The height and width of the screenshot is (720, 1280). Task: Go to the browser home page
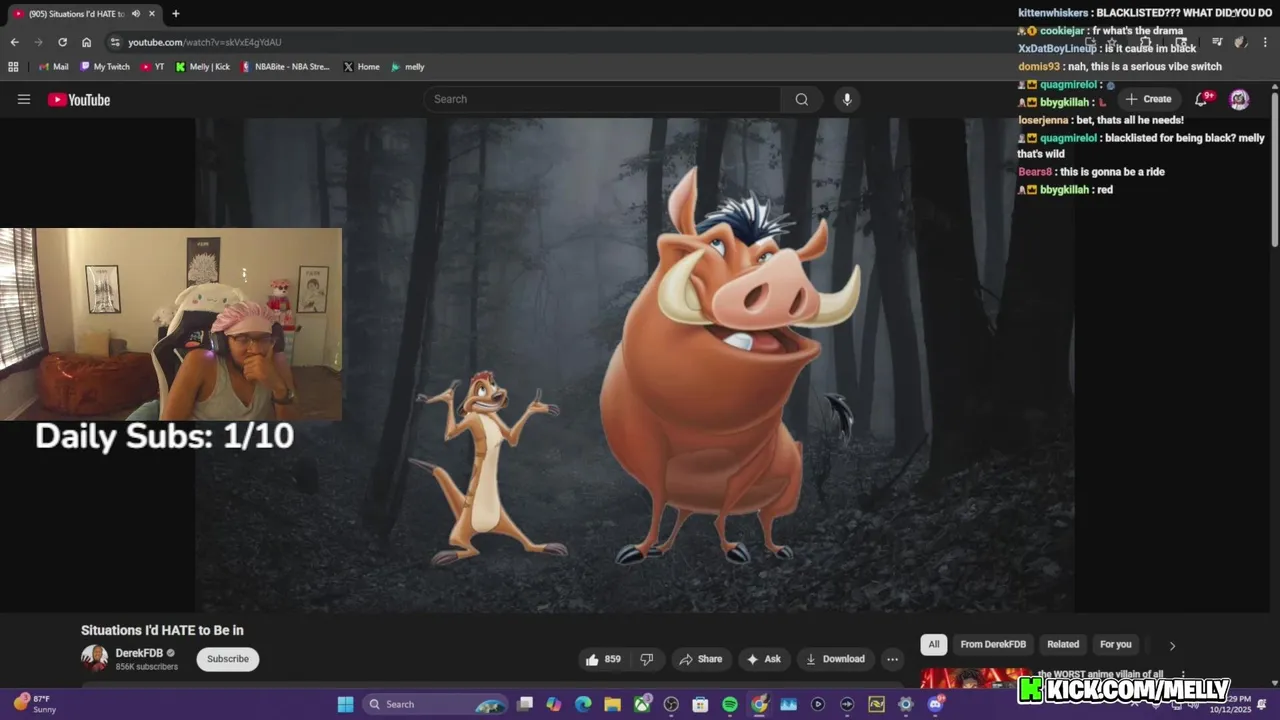pos(86,42)
